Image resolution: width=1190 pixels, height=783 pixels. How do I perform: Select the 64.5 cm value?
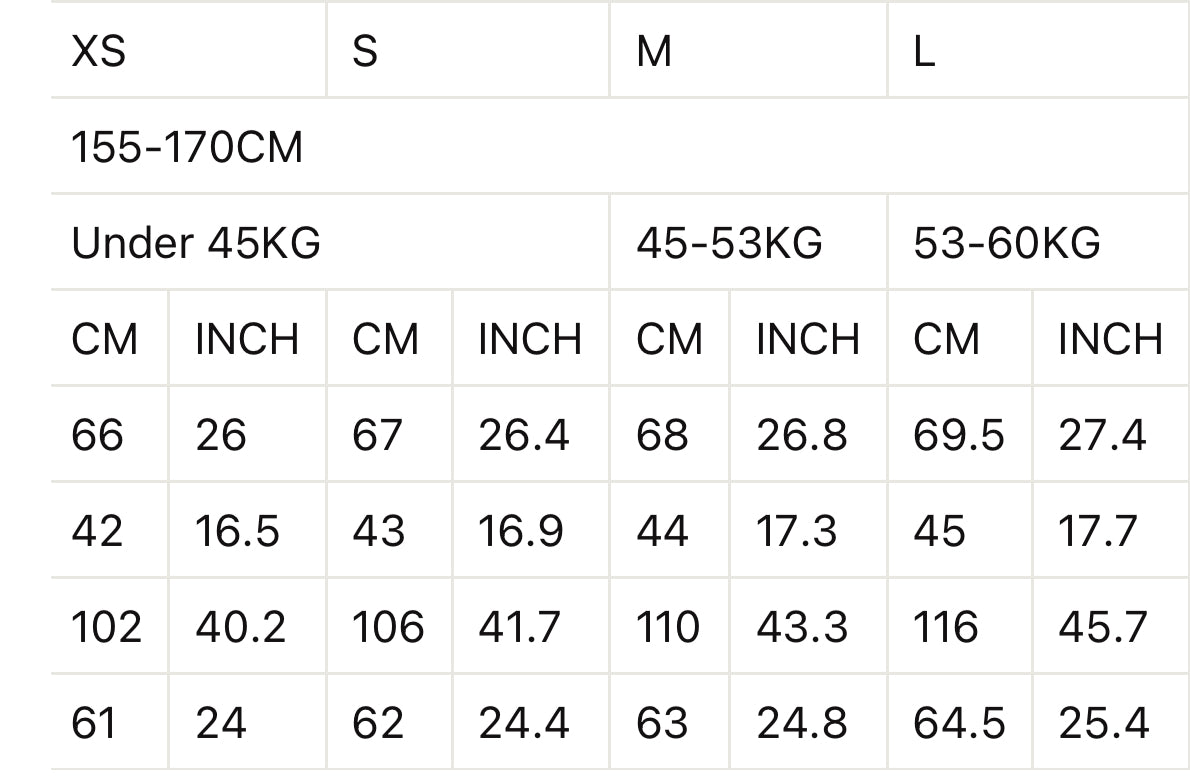[x=958, y=723]
